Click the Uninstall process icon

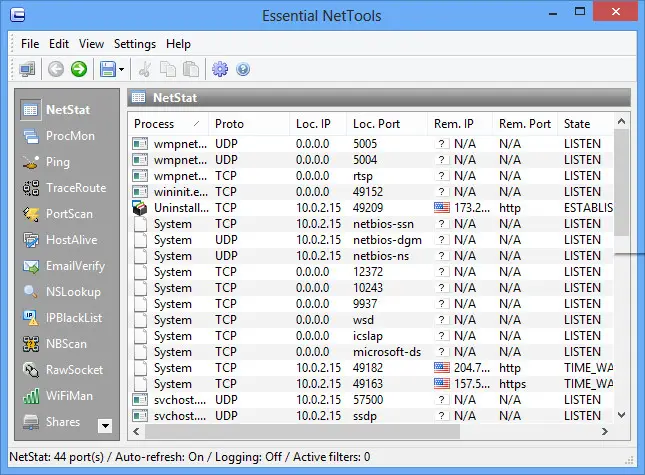point(140,208)
